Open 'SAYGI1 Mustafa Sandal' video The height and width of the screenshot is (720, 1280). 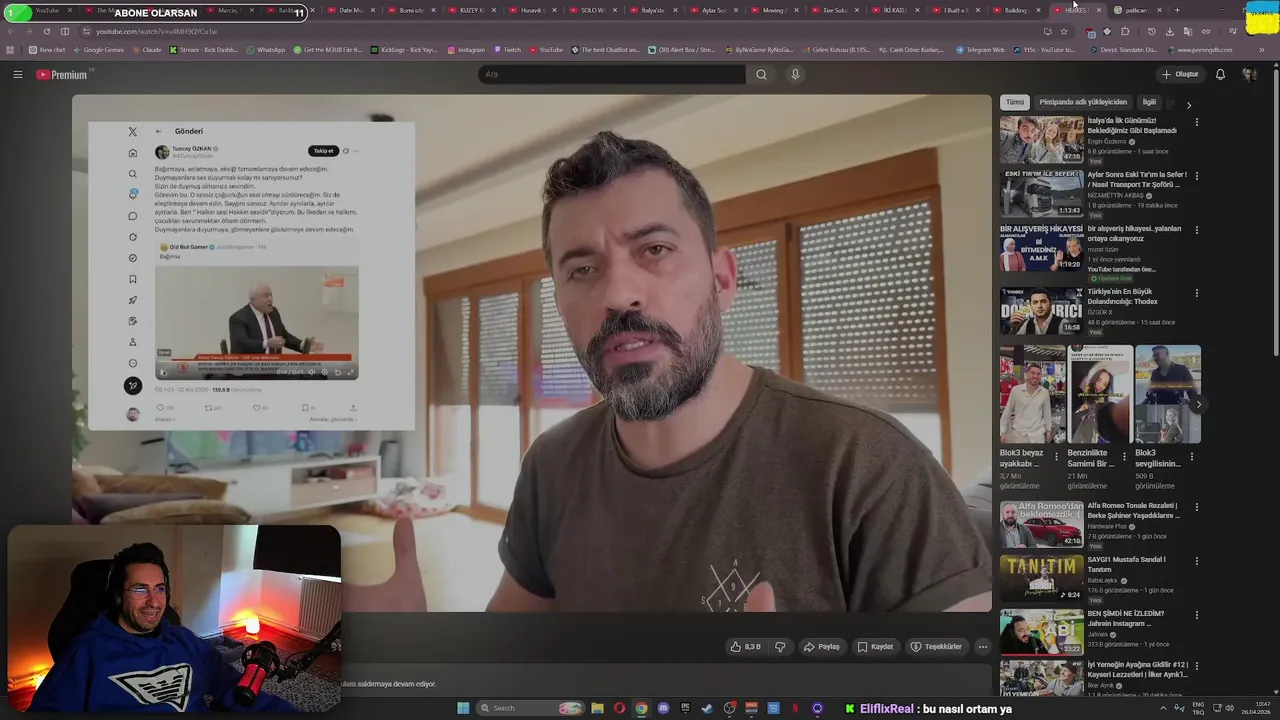click(1041, 579)
